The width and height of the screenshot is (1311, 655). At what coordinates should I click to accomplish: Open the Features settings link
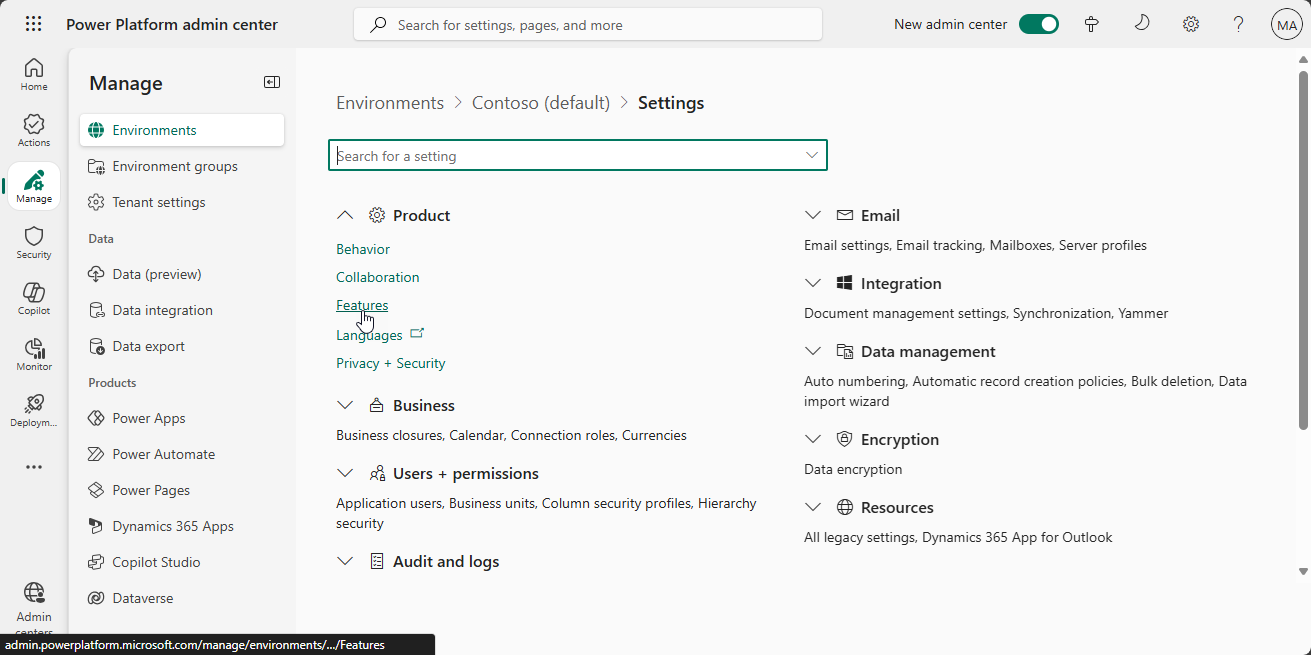362,305
